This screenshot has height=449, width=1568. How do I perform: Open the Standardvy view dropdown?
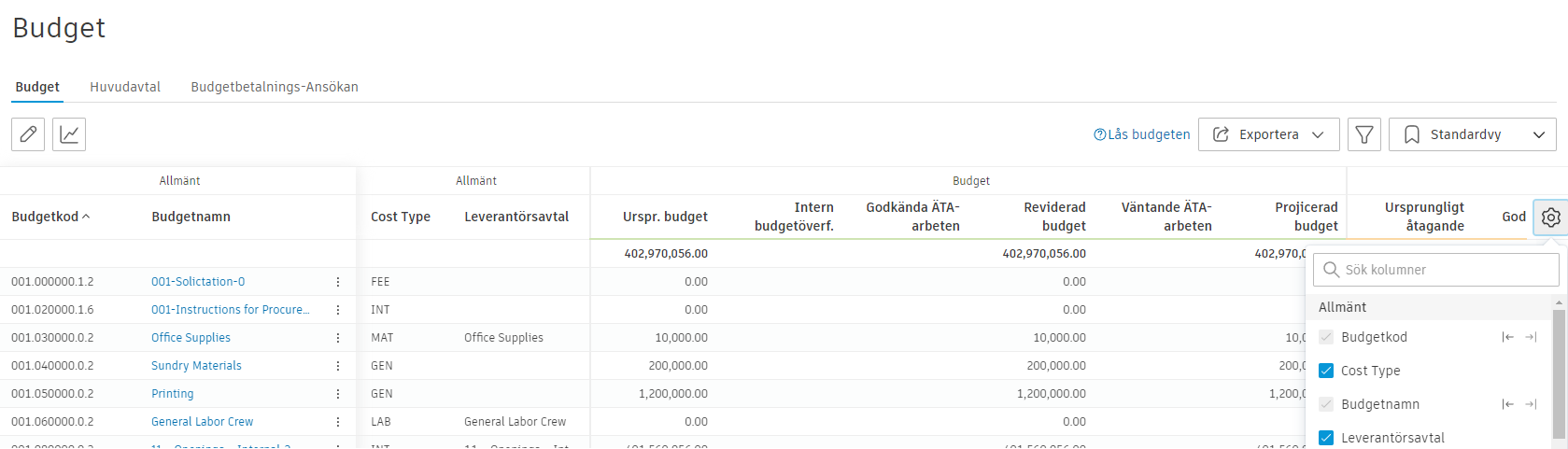point(1472,134)
